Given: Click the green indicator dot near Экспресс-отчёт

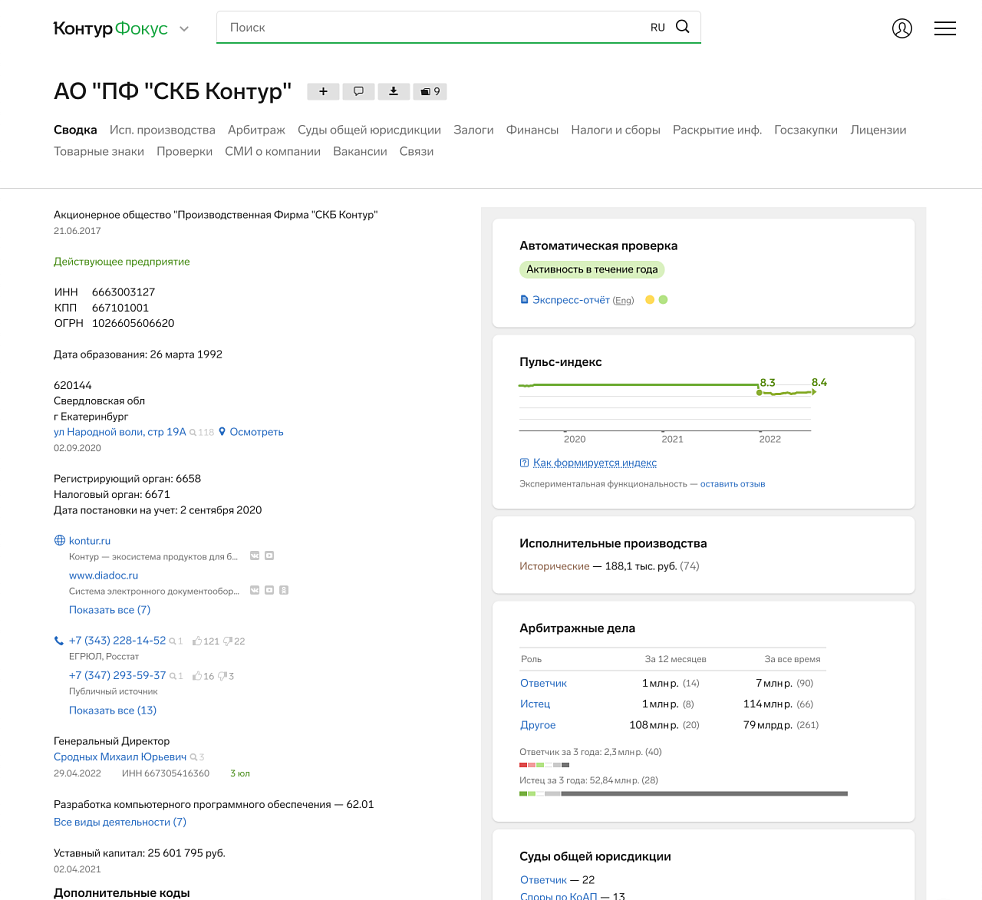Looking at the screenshot, I should pos(663,299).
